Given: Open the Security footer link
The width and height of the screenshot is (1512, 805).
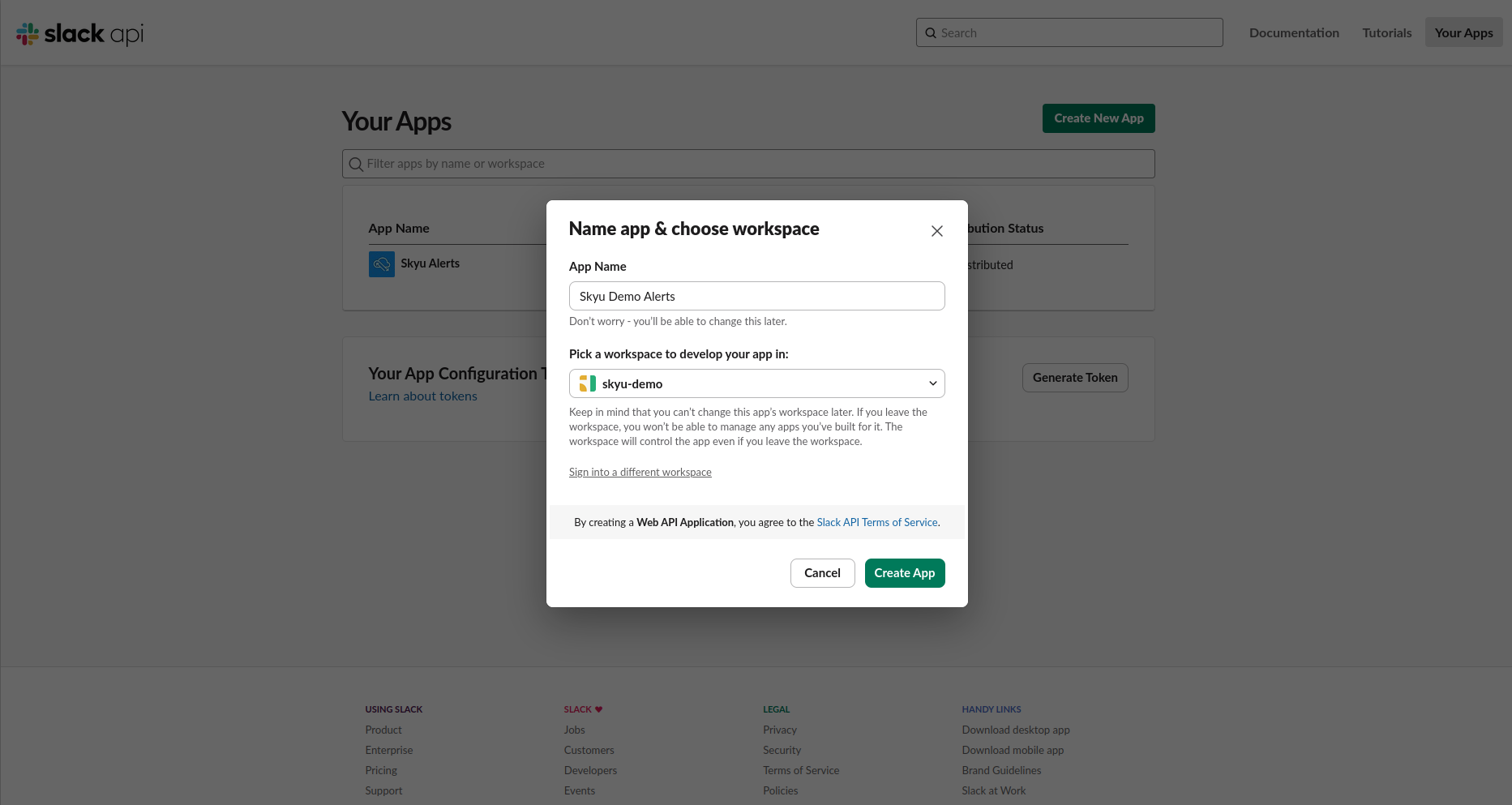Looking at the screenshot, I should pyautogui.click(x=782, y=750).
